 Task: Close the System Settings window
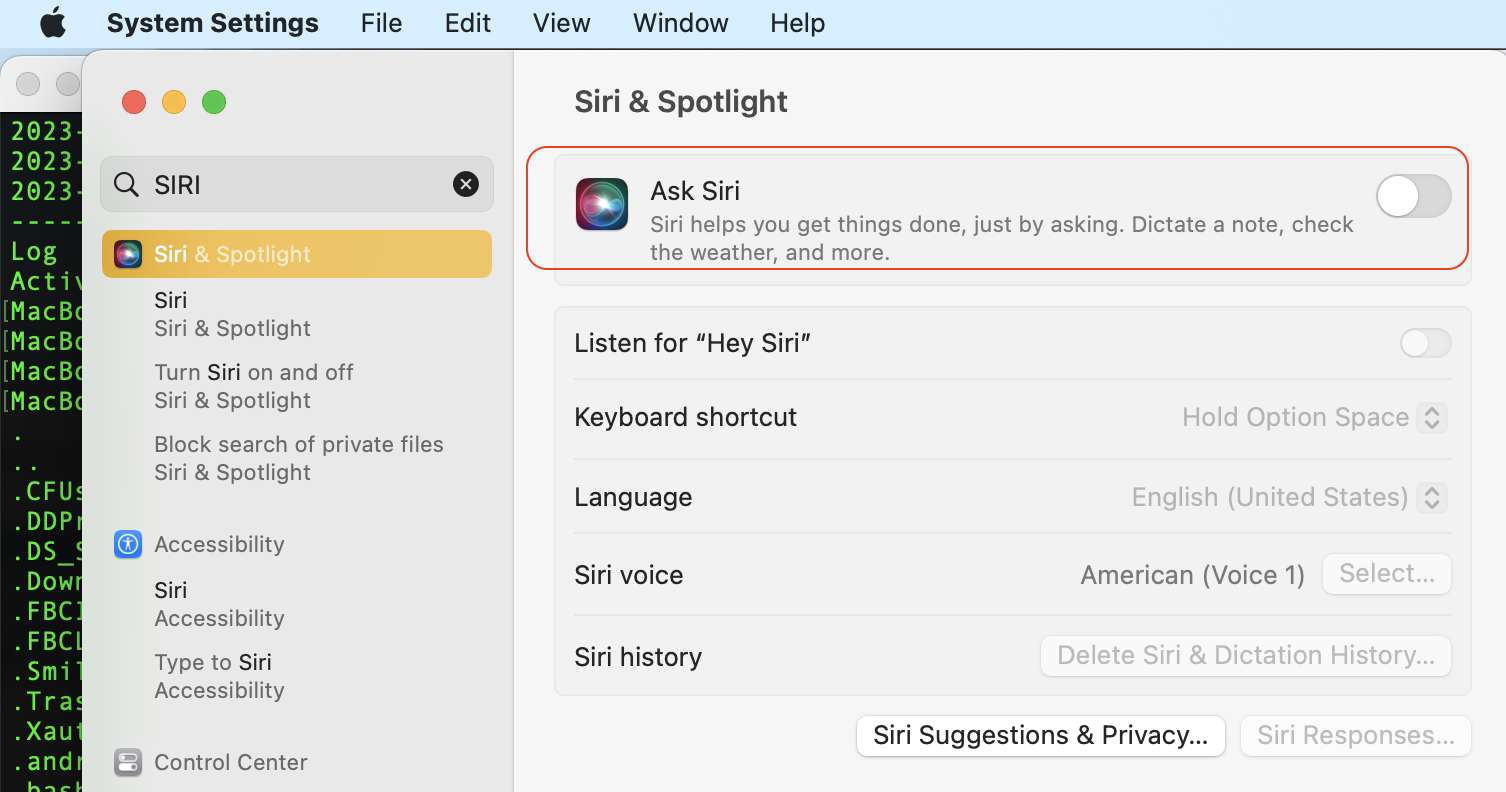[x=134, y=102]
